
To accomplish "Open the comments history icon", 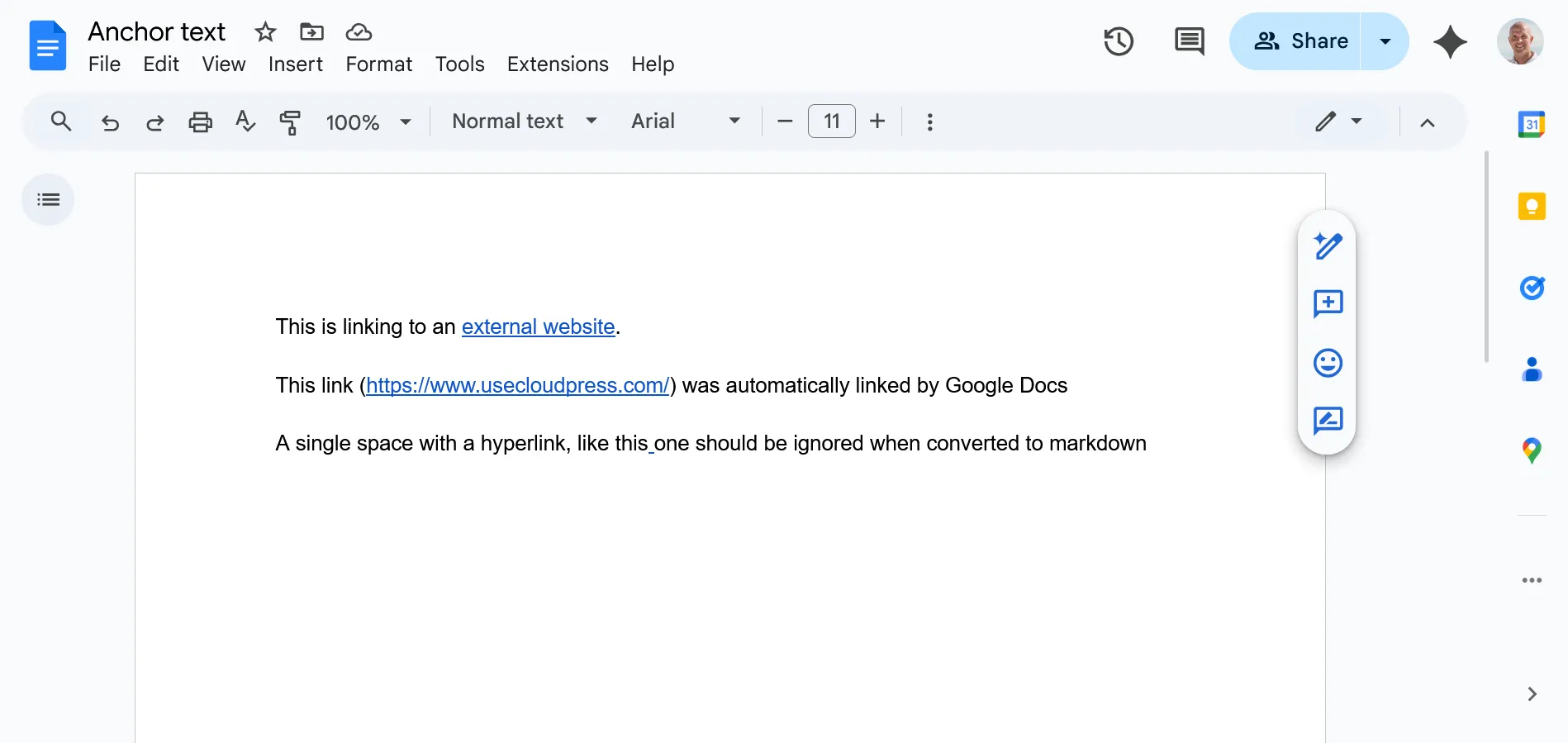I will [1189, 41].
